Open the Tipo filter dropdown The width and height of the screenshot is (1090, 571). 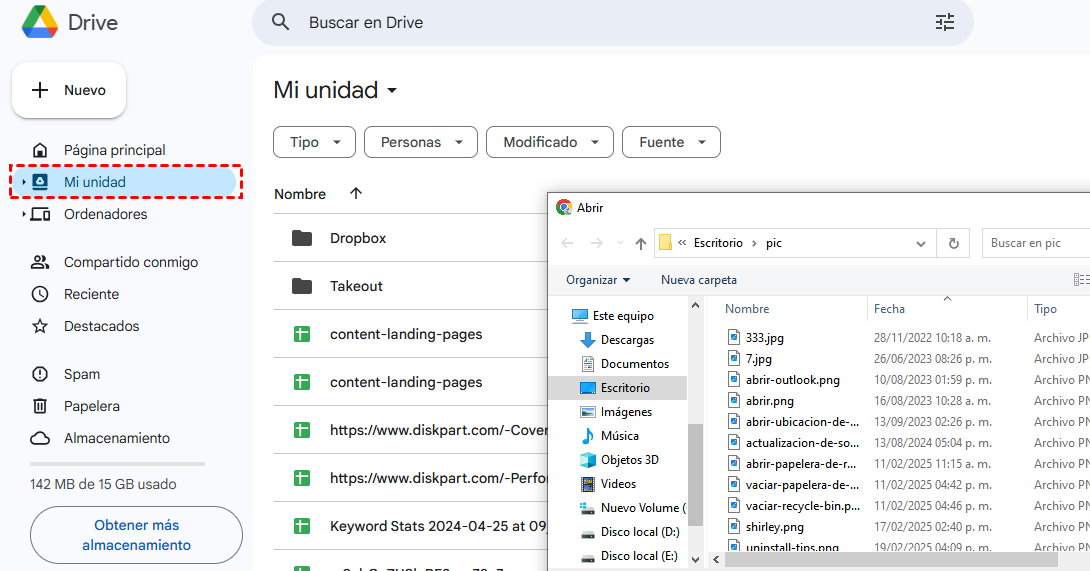coord(314,142)
